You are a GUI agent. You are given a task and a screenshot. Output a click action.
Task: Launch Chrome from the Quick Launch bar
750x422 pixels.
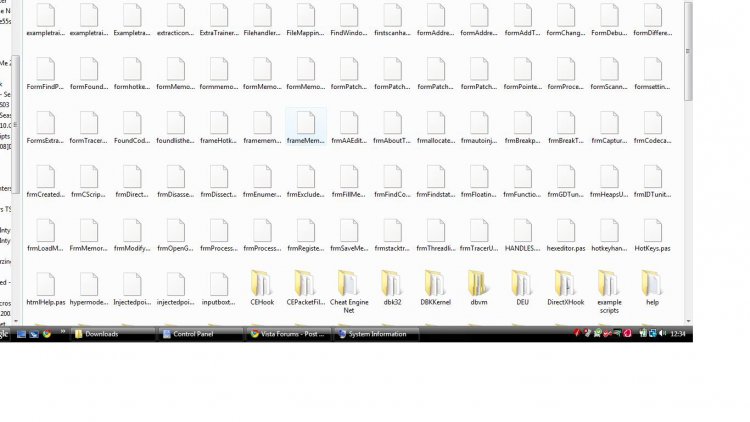pos(46,334)
